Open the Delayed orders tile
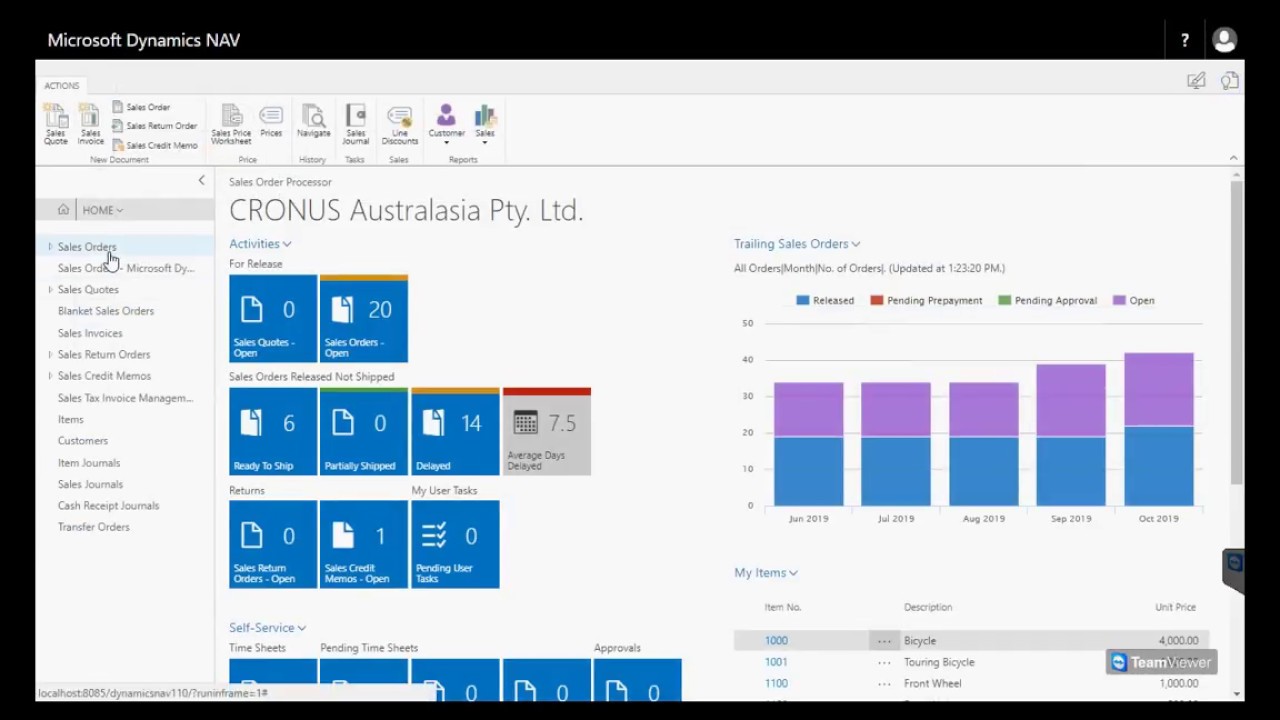Image resolution: width=1280 pixels, height=720 pixels. click(x=455, y=431)
